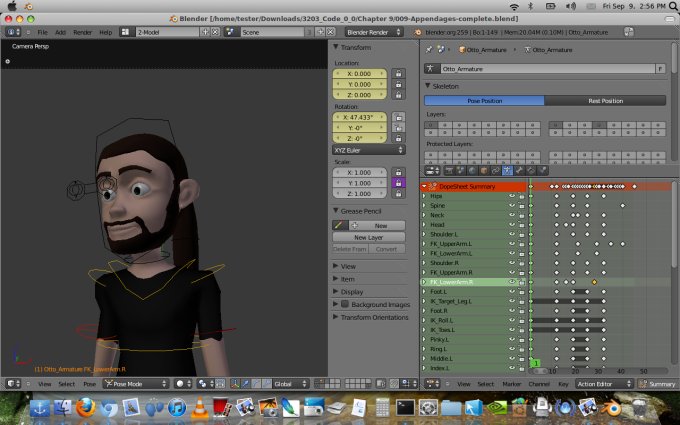Screen dimensions: 680x425
Task: Open the Action Editor mode dropdown
Action: pyautogui.click(x=605, y=384)
